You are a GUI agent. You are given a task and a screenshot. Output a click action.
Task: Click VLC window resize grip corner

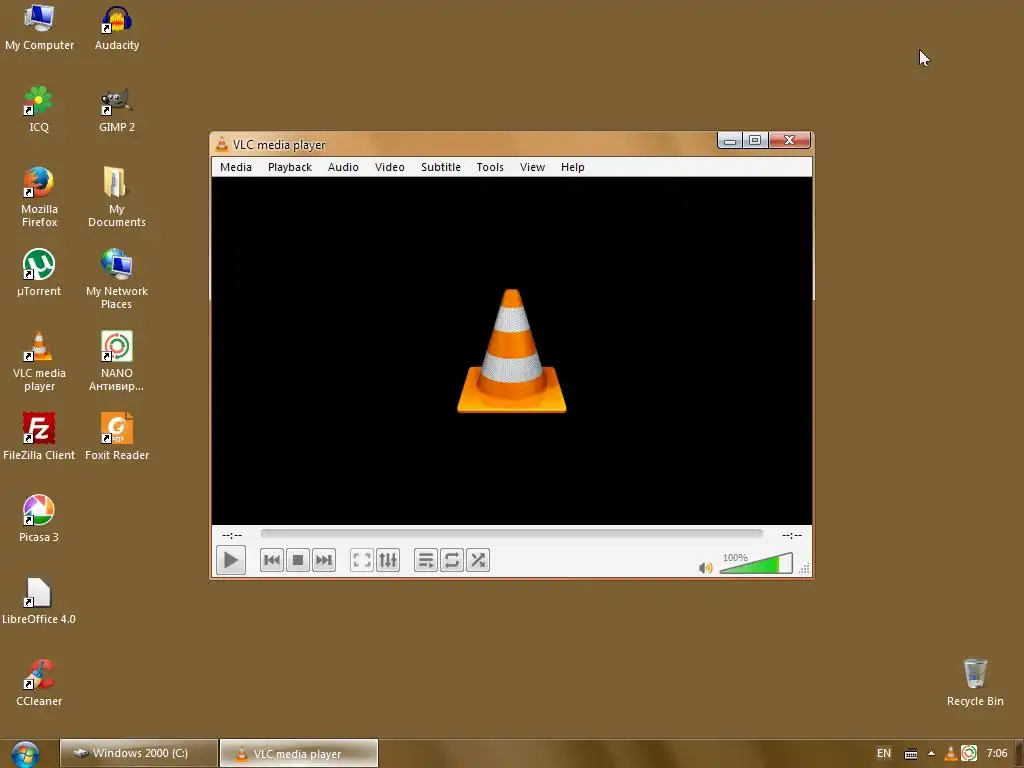(805, 569)
